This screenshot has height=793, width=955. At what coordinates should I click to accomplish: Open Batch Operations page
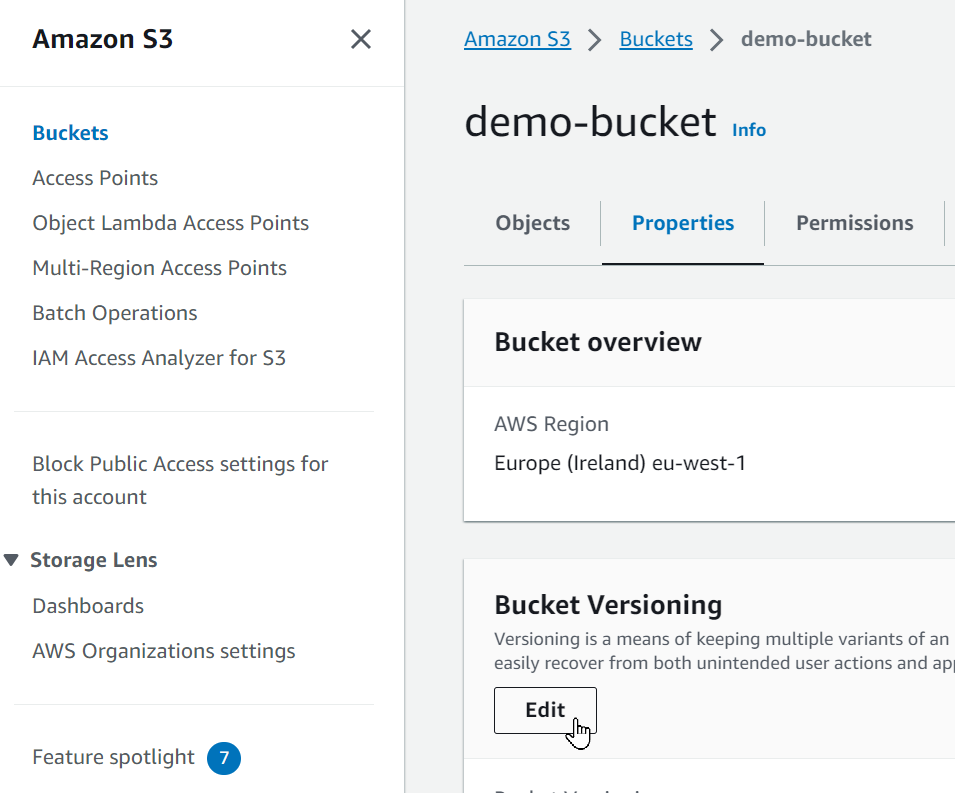coord(115,313)
